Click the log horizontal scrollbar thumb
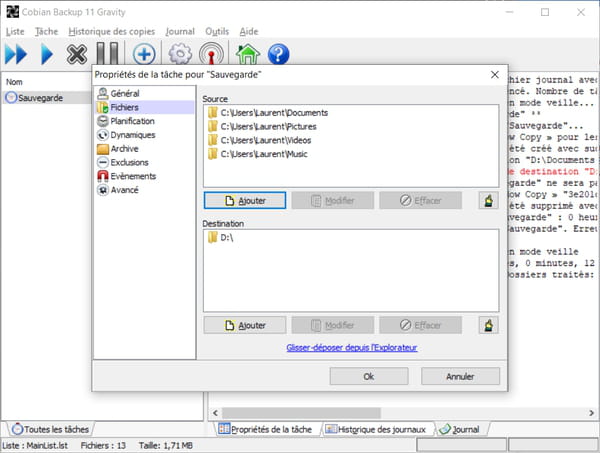Image resolution: width=600 pixels, height=453 pixels. (302, 413)
